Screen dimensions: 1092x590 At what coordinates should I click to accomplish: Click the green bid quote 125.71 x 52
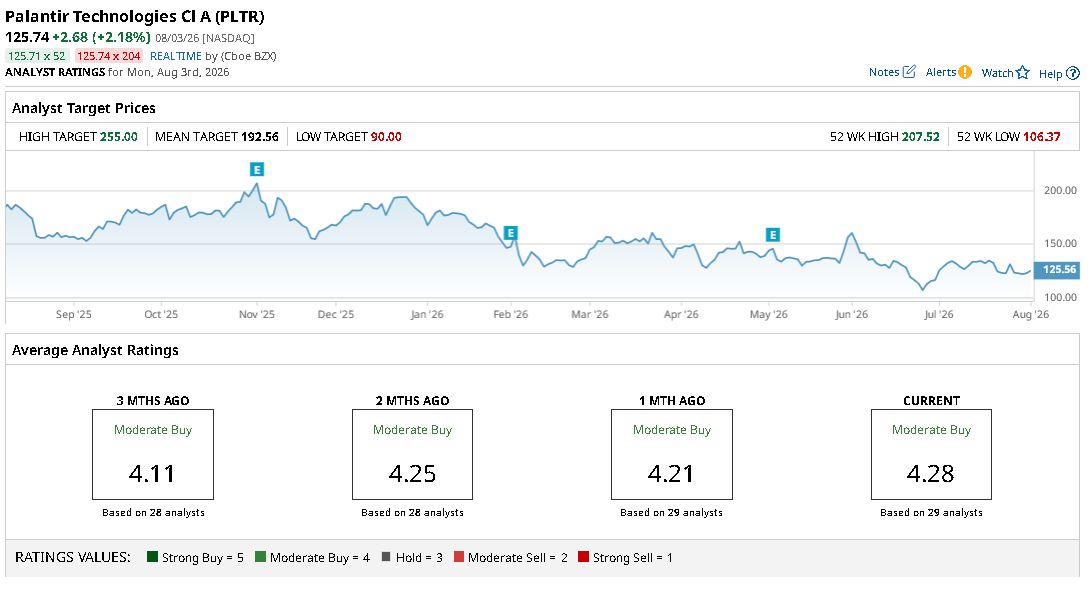tap(37, 56)
